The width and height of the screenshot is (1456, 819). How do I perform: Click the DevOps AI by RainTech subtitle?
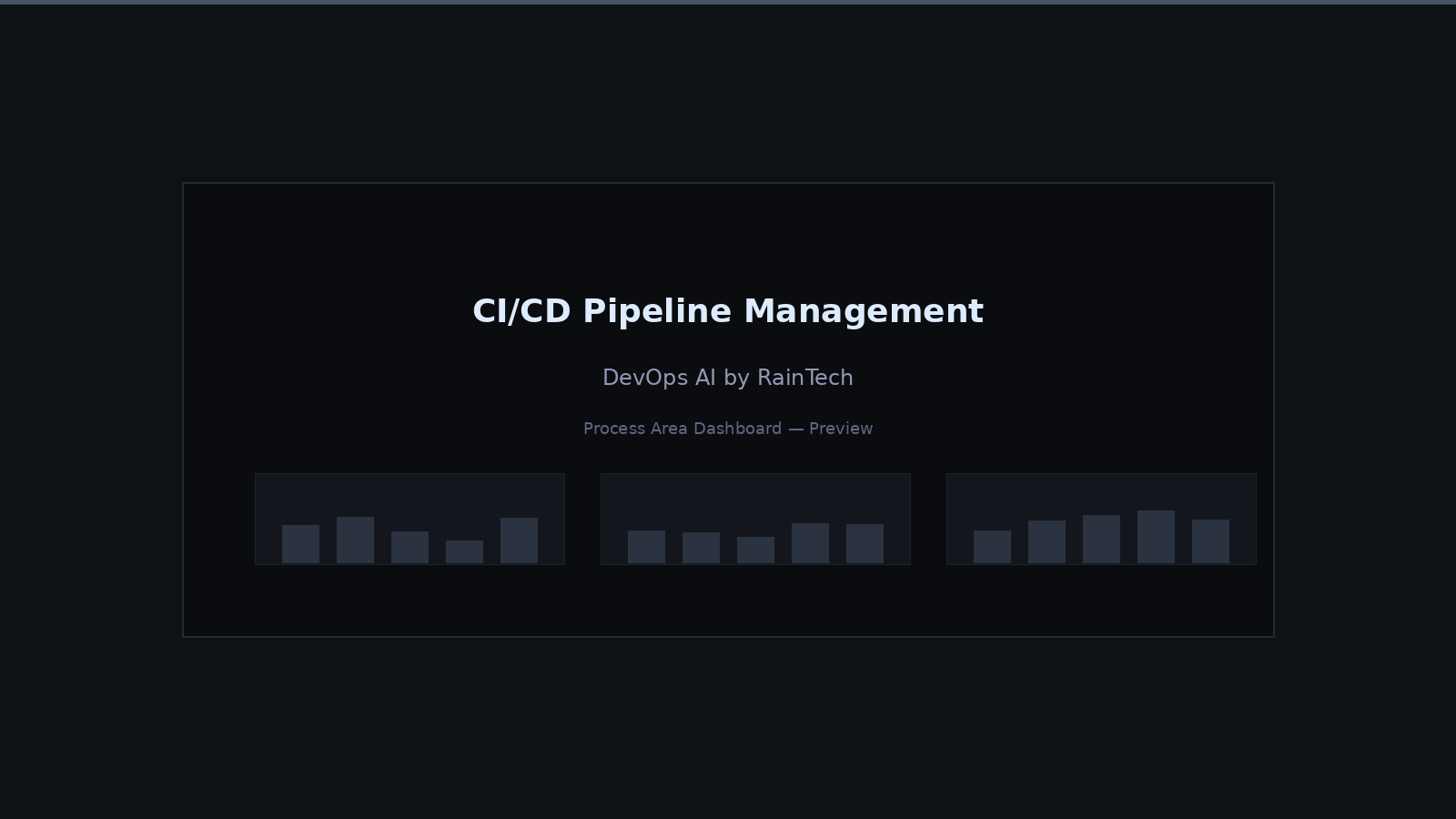728,378
